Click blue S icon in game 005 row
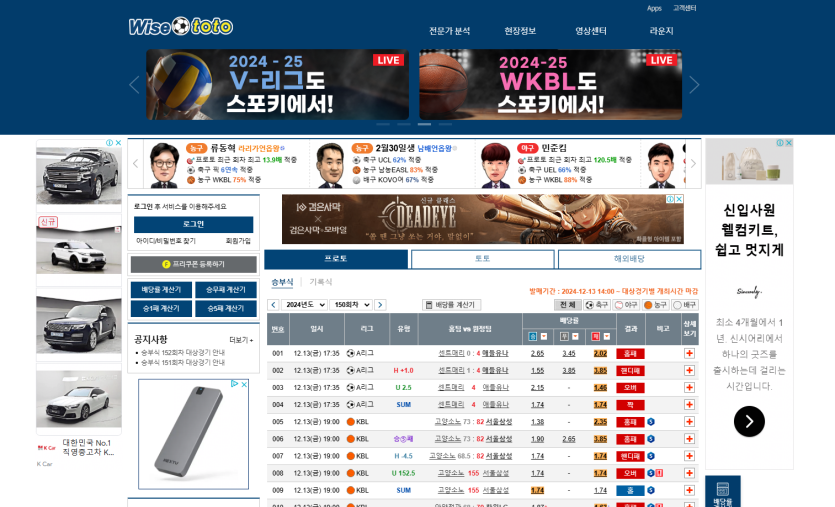Screen dimensions: 835x507 pos(651,422)
